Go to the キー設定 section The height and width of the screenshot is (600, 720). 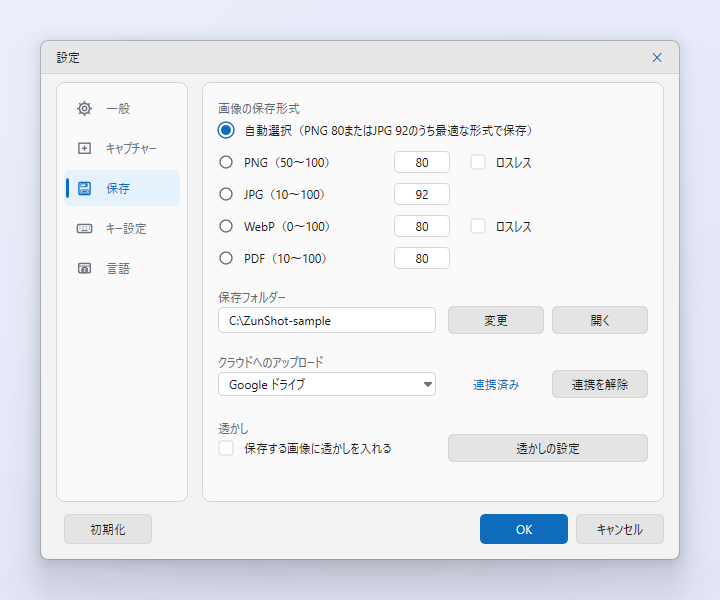click(x=122, y=228)
